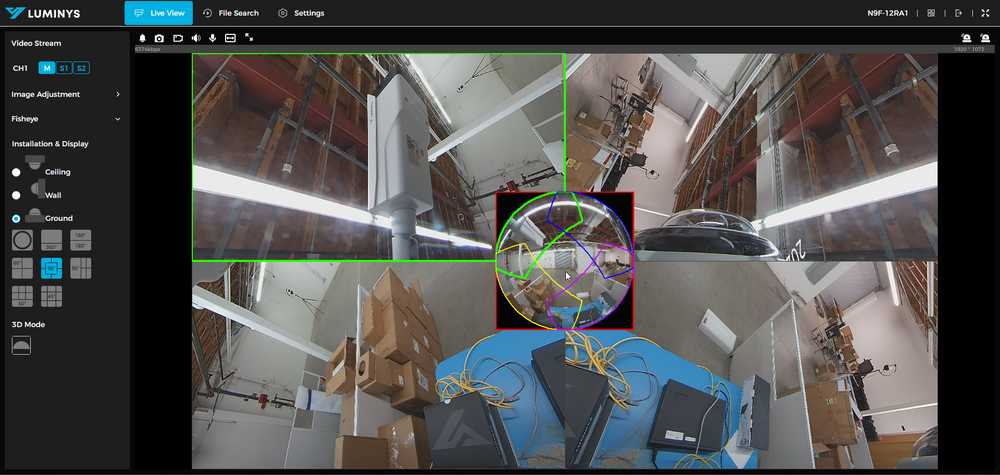Expand the Image Adjustment section

click(117, 94)
